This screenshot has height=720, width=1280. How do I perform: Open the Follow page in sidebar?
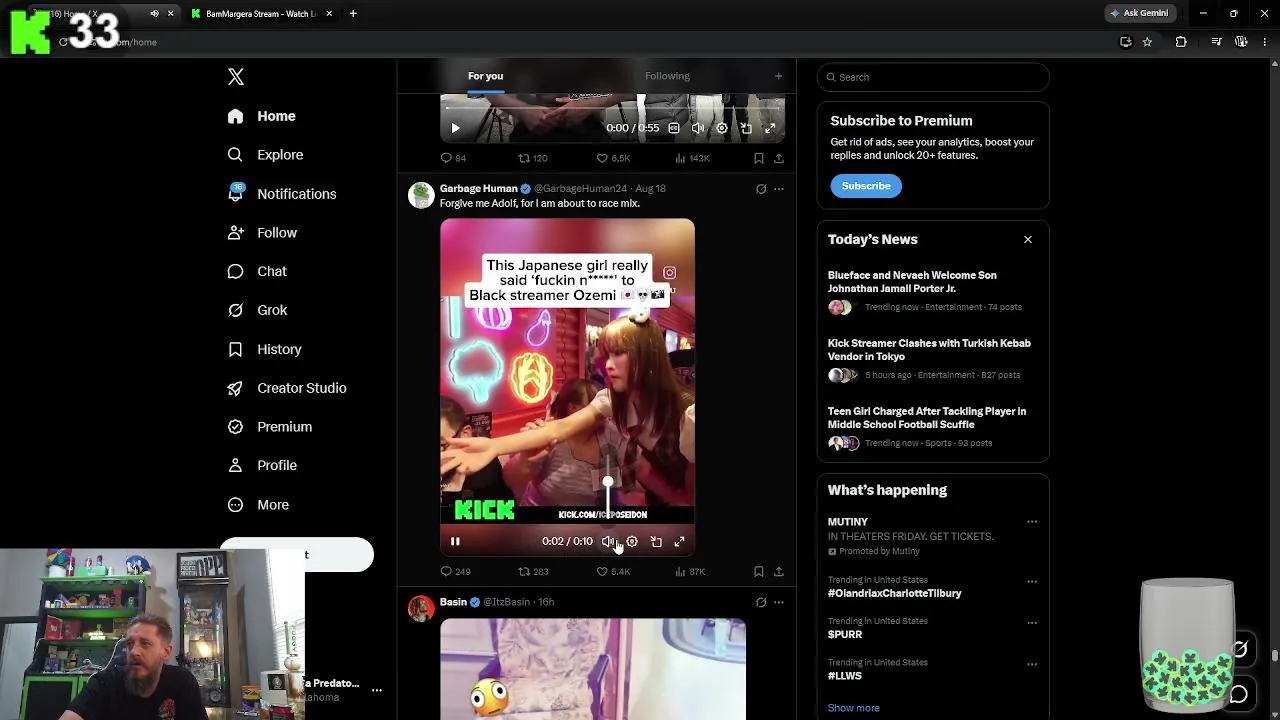[262, 233]
